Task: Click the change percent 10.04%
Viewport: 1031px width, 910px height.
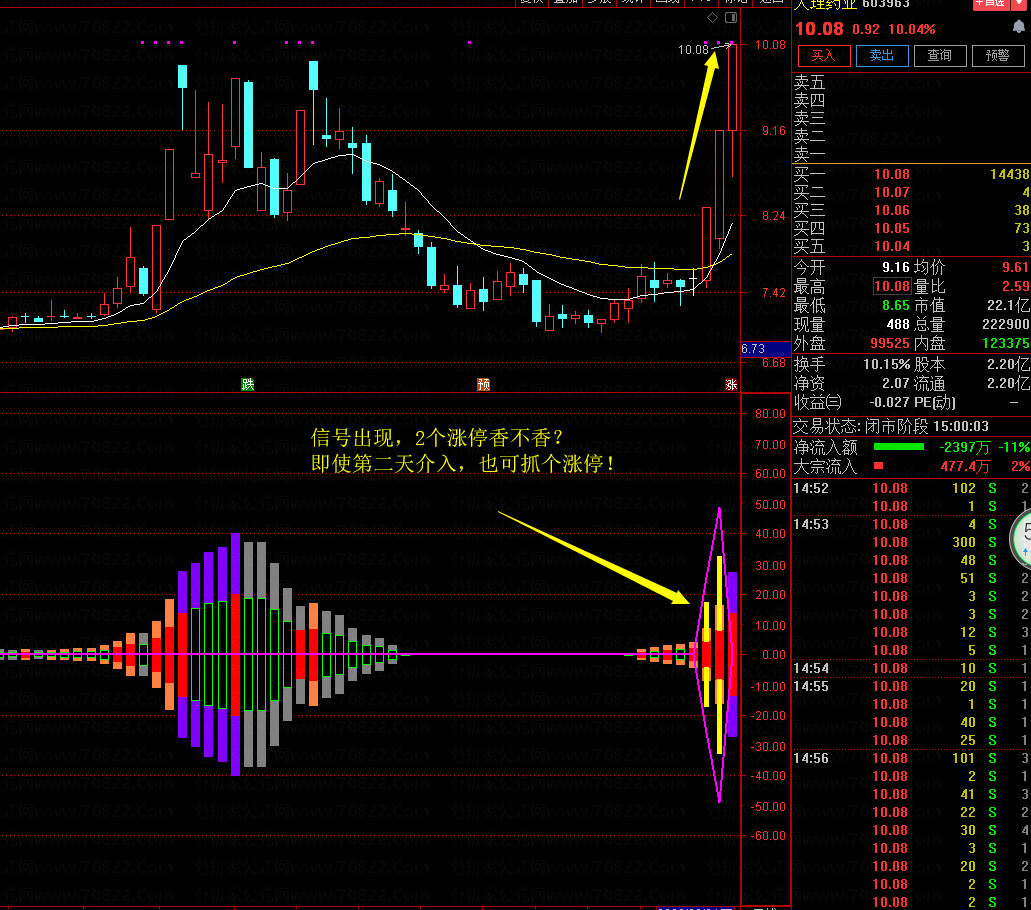Action: [911, 30]
